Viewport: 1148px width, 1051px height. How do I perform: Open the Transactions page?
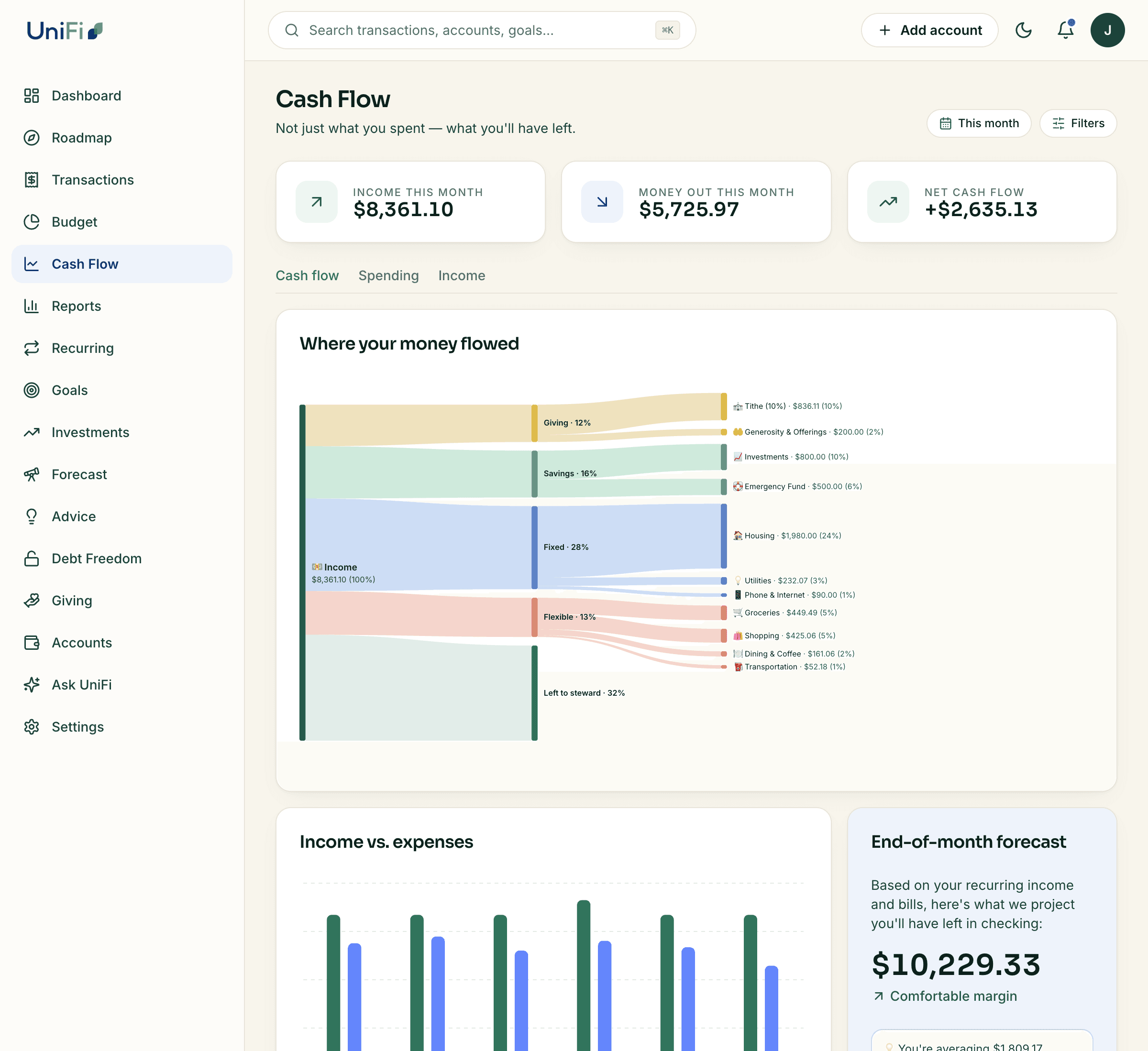click(x=122, y=180)
